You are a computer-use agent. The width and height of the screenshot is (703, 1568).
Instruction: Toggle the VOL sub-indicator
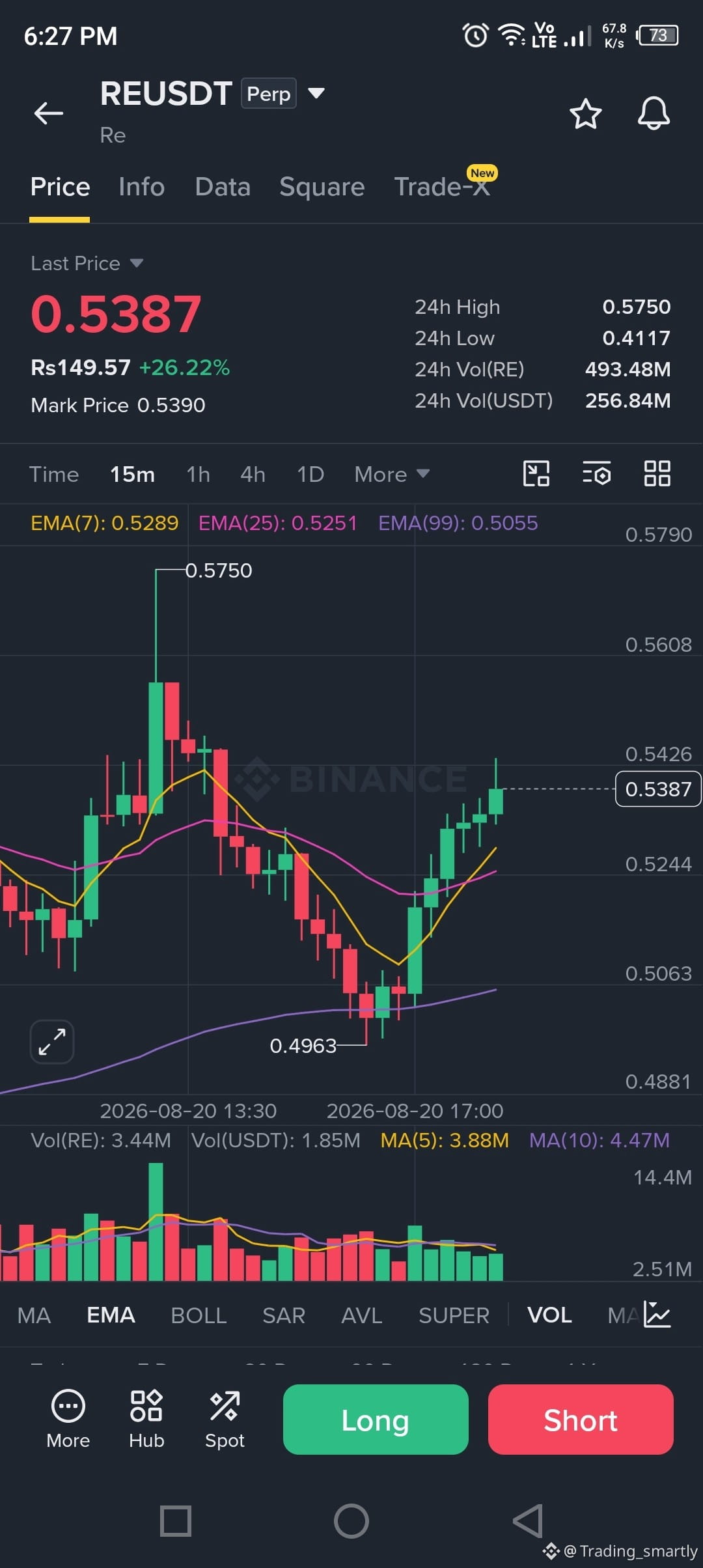tap(549, 1315)
